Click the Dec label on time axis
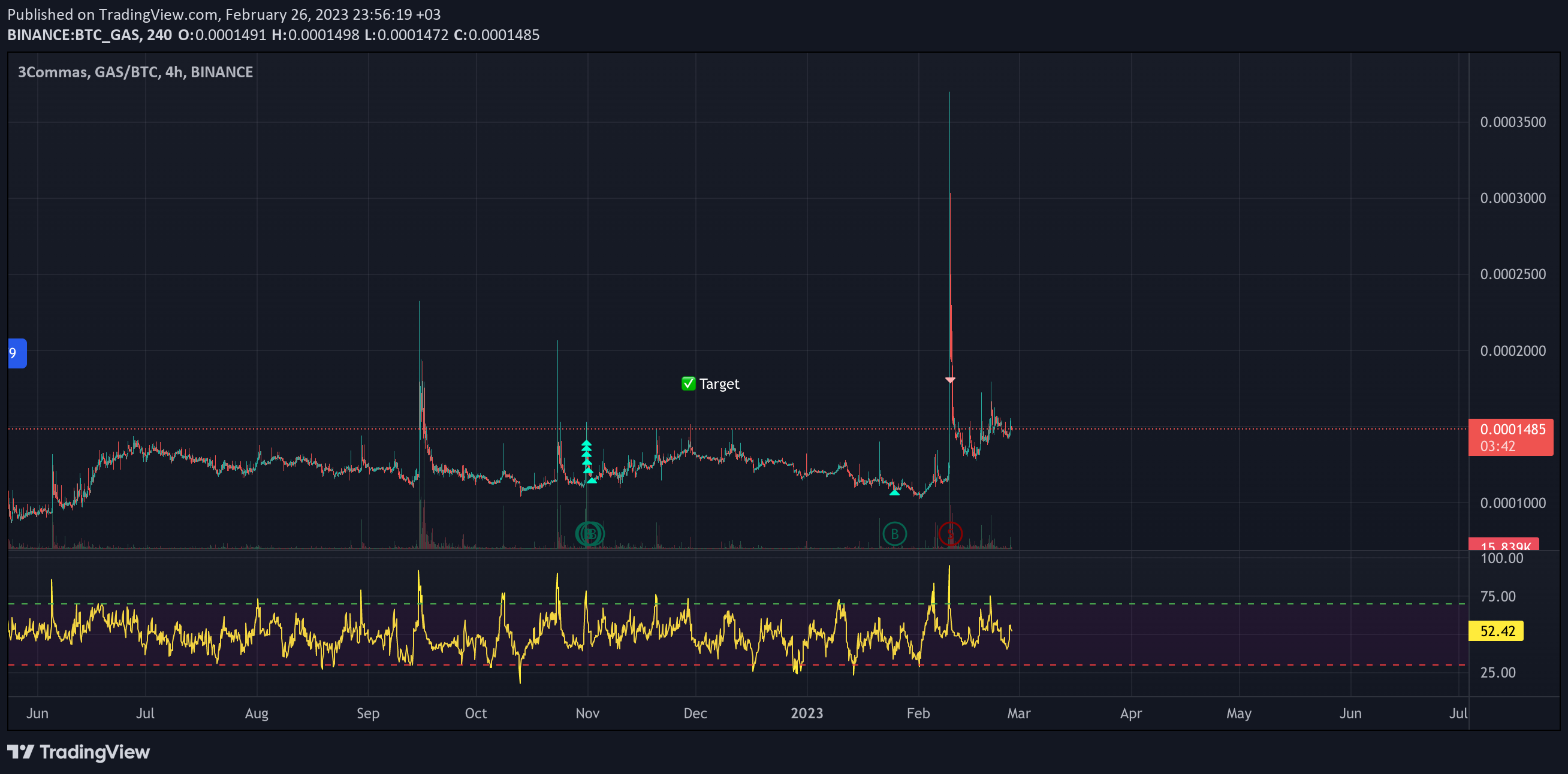The image size is (1568, 774). pos(695,713)
